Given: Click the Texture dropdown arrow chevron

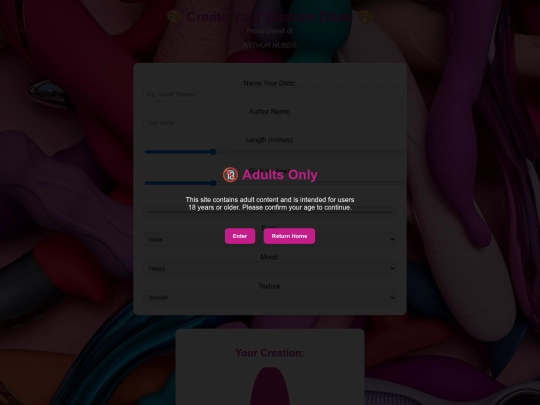Looking at the screenshot, I should (392, 297).
